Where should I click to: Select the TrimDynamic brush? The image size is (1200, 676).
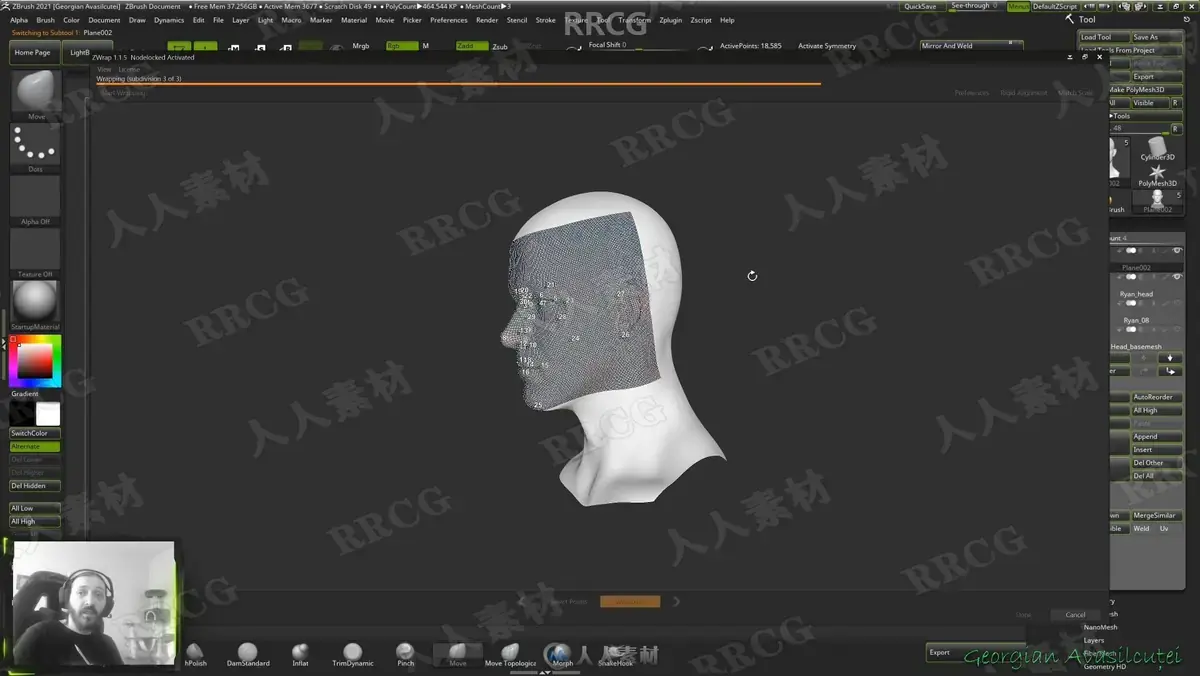(352, 653)
